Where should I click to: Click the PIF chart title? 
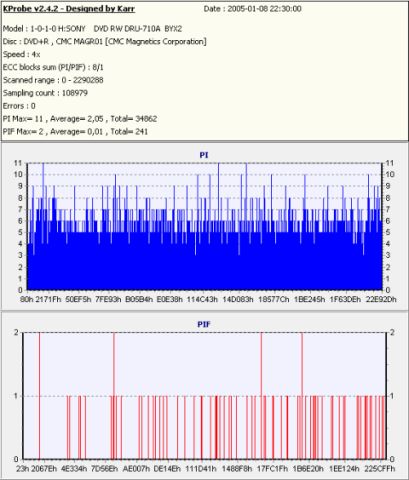tap(204, 324)
